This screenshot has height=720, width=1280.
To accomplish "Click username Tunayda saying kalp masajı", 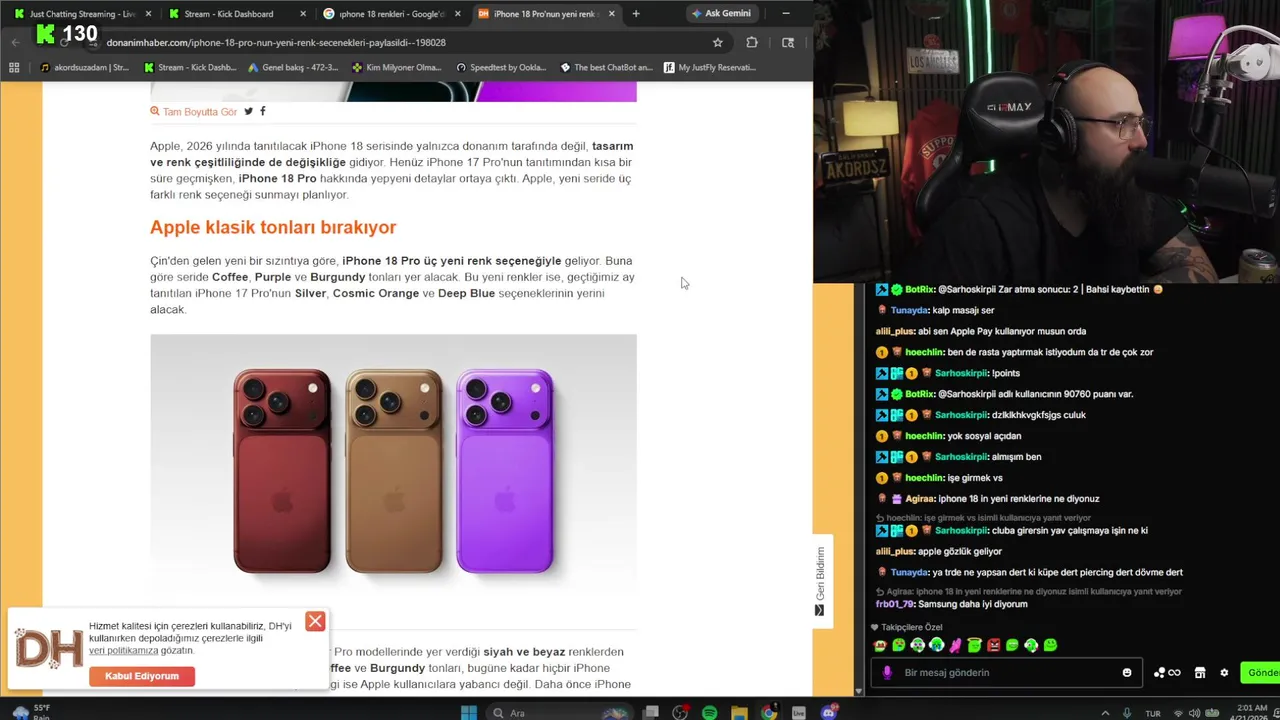I will [x=909, y=310].
